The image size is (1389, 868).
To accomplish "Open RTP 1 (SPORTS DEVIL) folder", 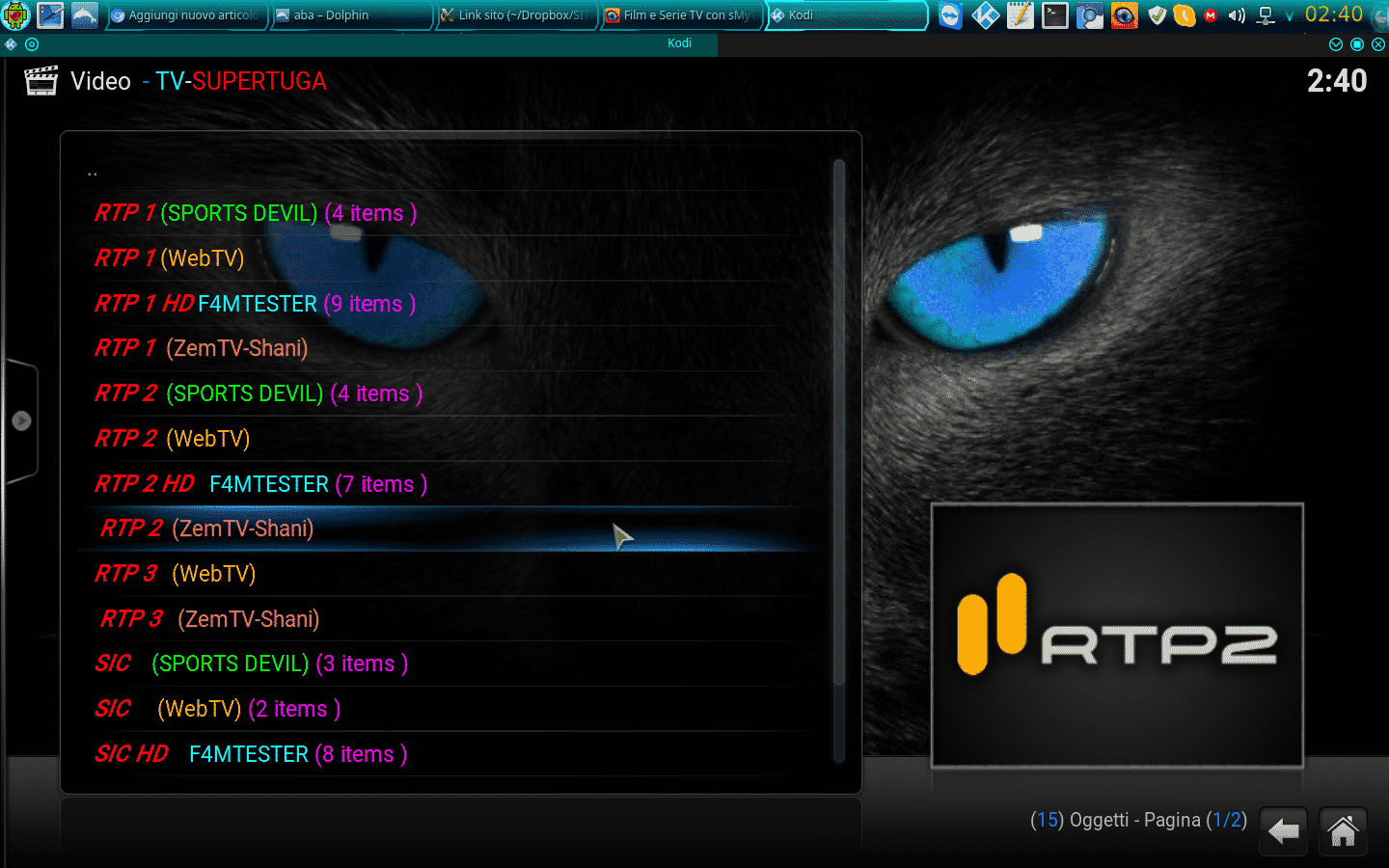I will (x=256, y=213).
